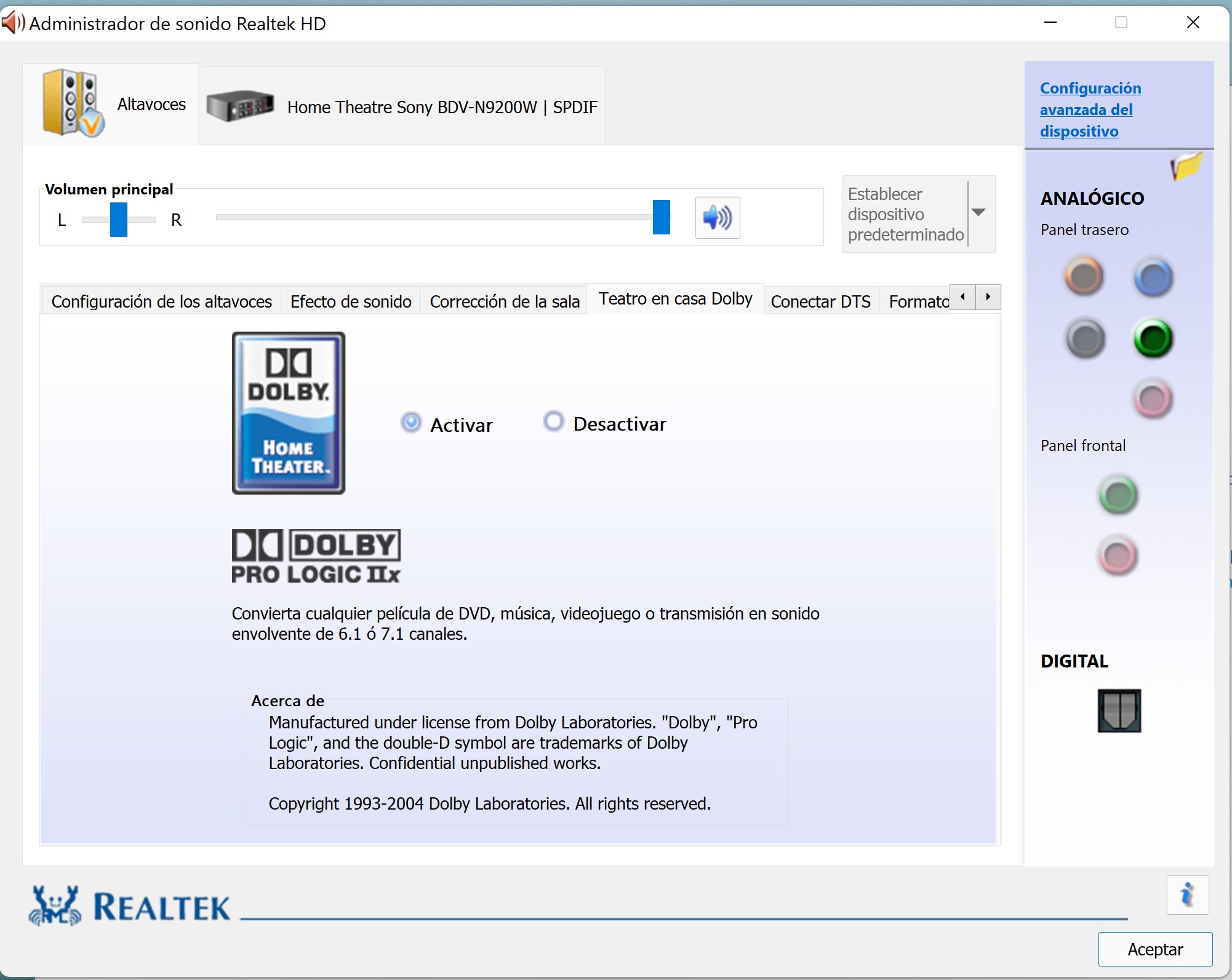The width and height of the screenshot is (1232, 980).
Task: Select the Altavoces device tab
Action: [111, 105]
